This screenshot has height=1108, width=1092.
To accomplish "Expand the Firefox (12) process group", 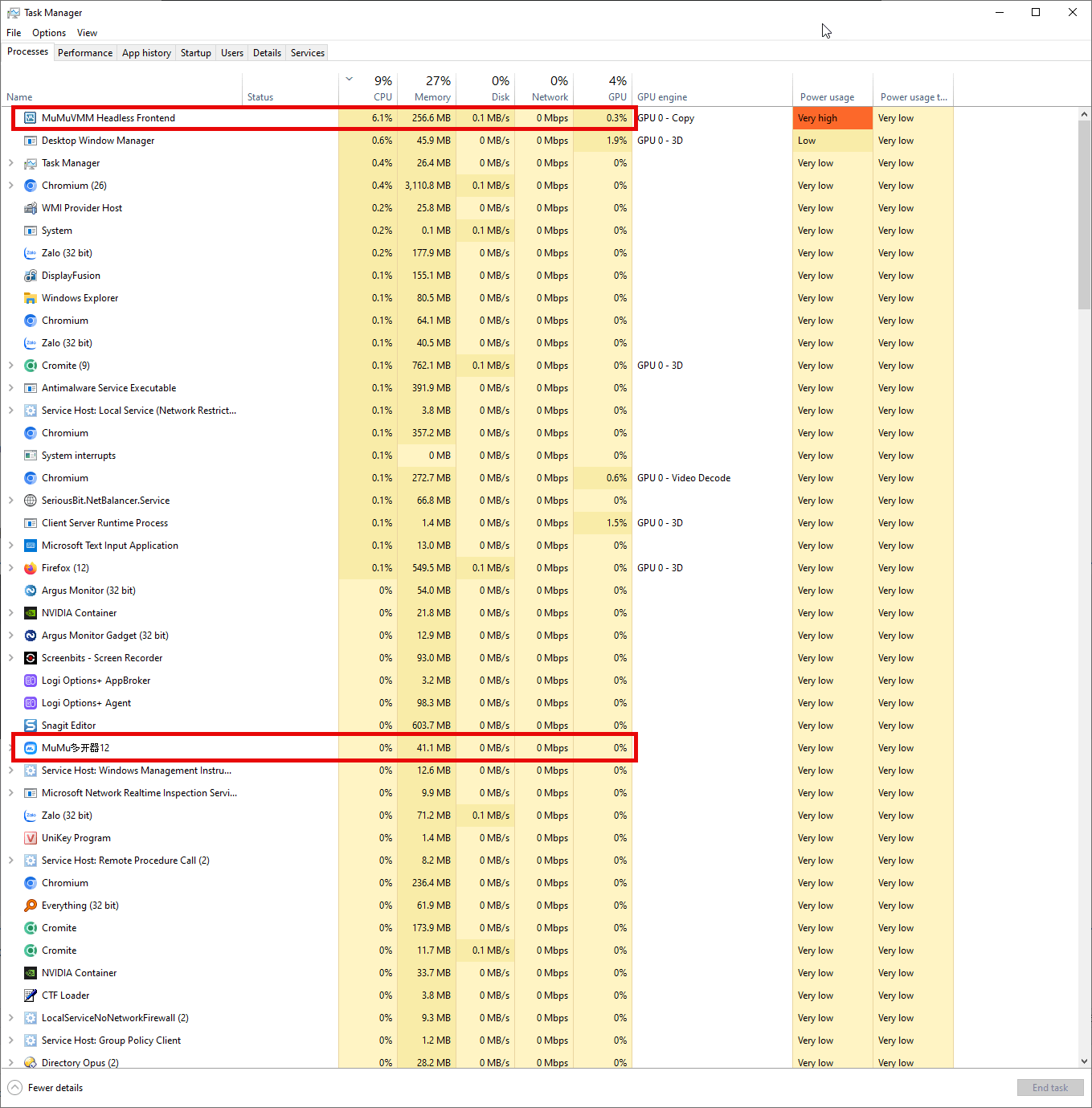I will [x=10, y=568].
